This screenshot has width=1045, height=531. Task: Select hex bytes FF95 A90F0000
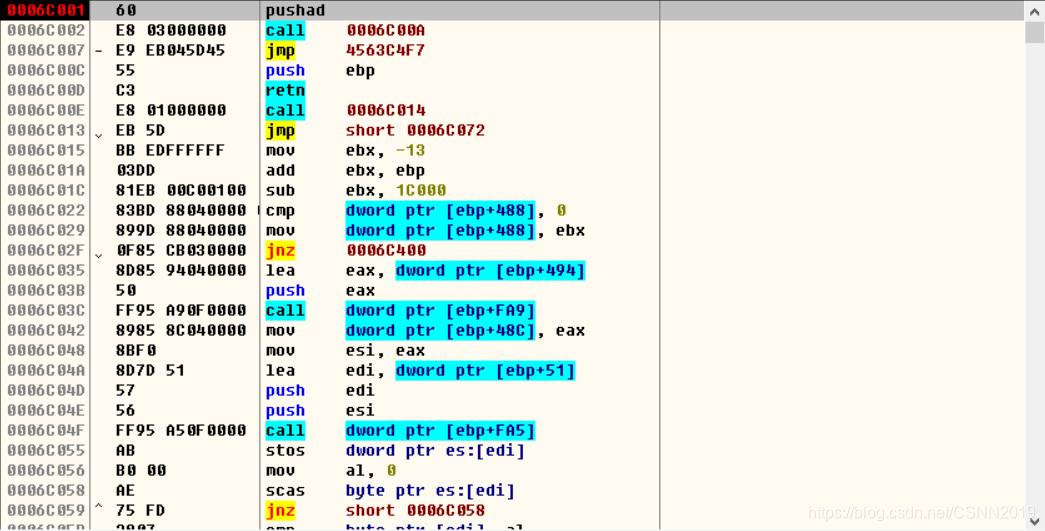tap(181, 310)
